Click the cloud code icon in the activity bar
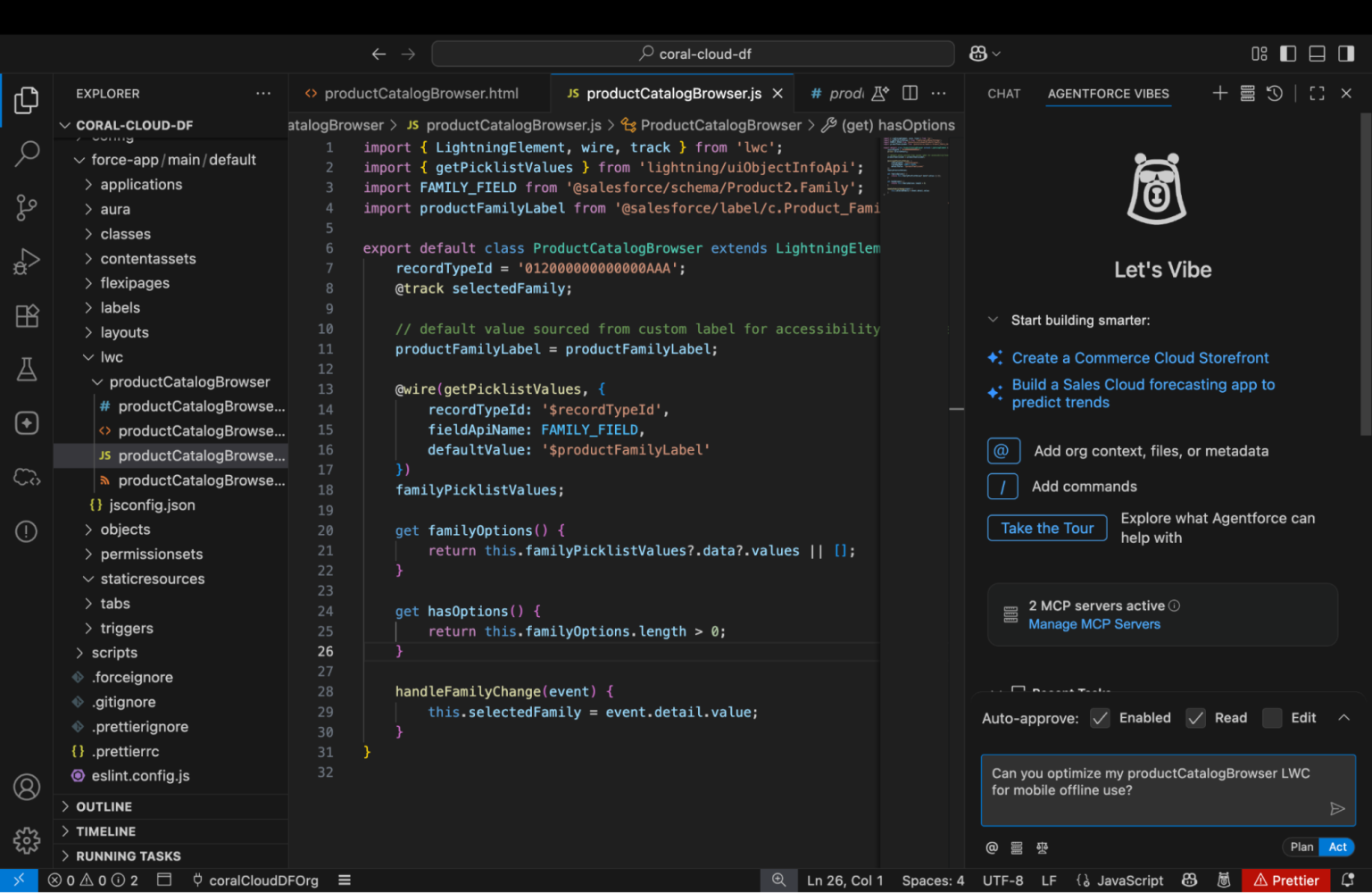The height and width of the screenshot is (893, 1372). point(26,478)
